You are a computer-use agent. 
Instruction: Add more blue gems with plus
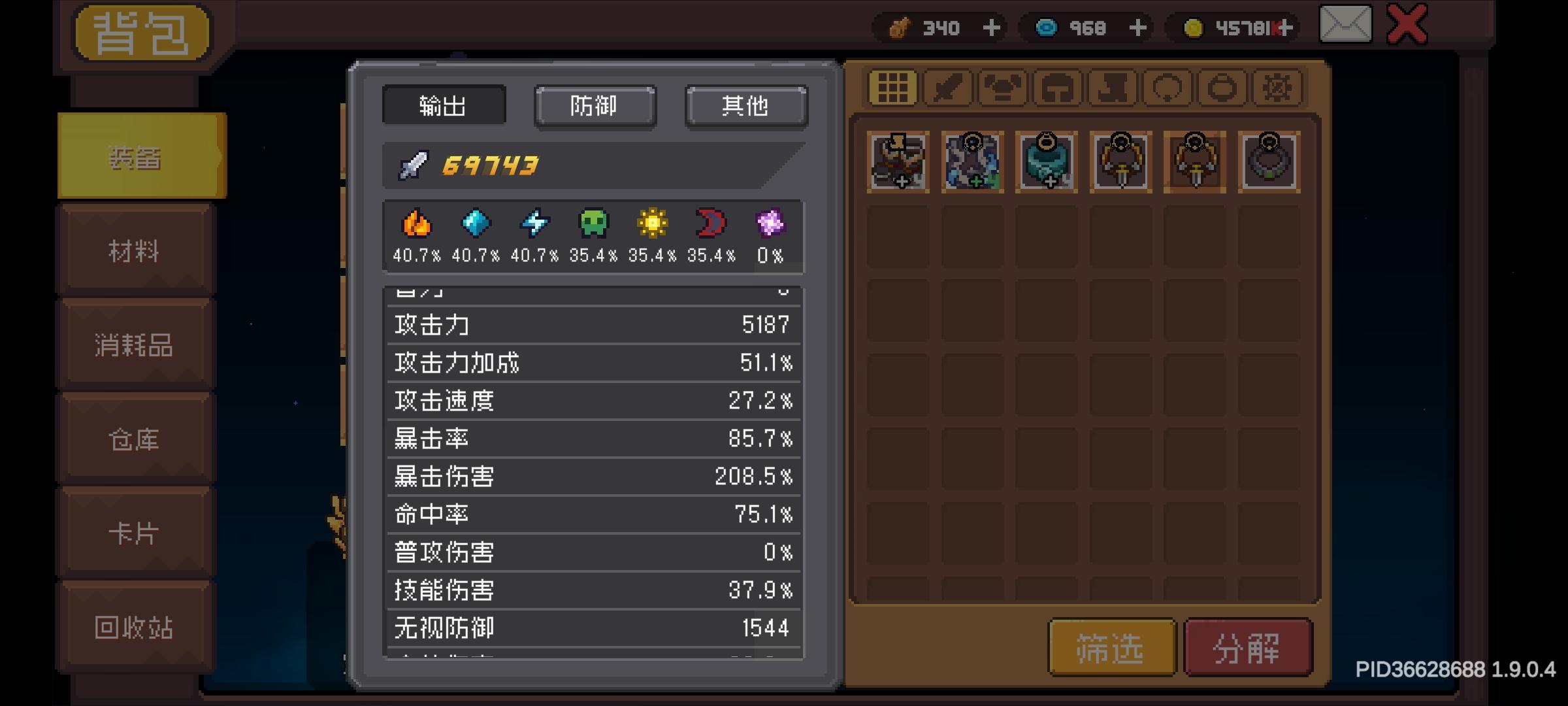(x=1138, y=27)
